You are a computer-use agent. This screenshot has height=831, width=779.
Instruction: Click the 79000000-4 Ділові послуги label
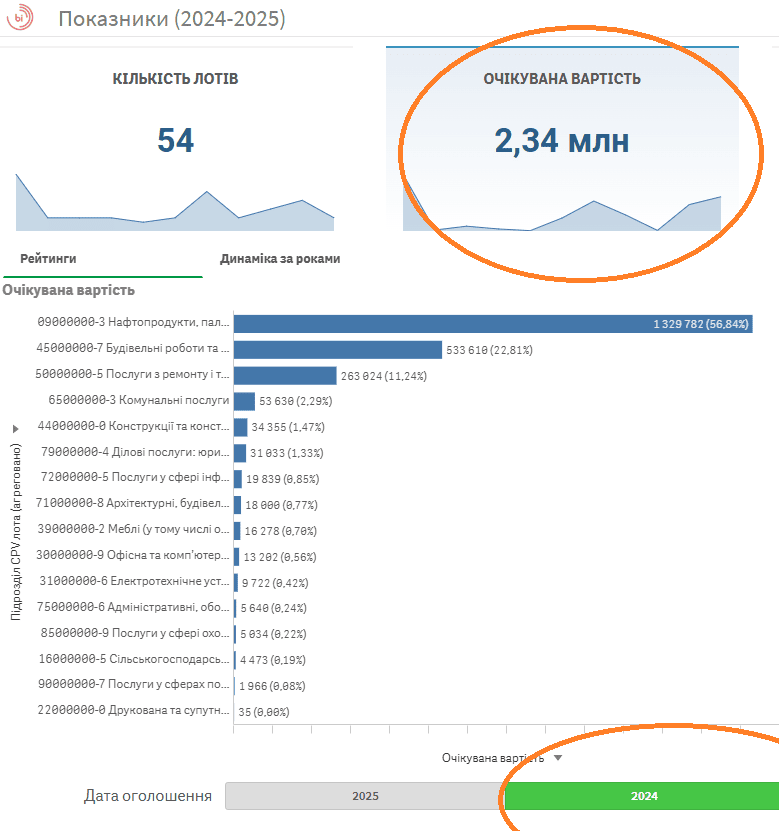pos(135,452)
